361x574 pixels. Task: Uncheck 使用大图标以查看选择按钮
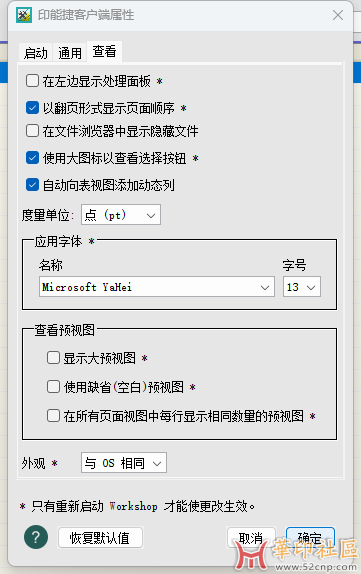[32, 158]
